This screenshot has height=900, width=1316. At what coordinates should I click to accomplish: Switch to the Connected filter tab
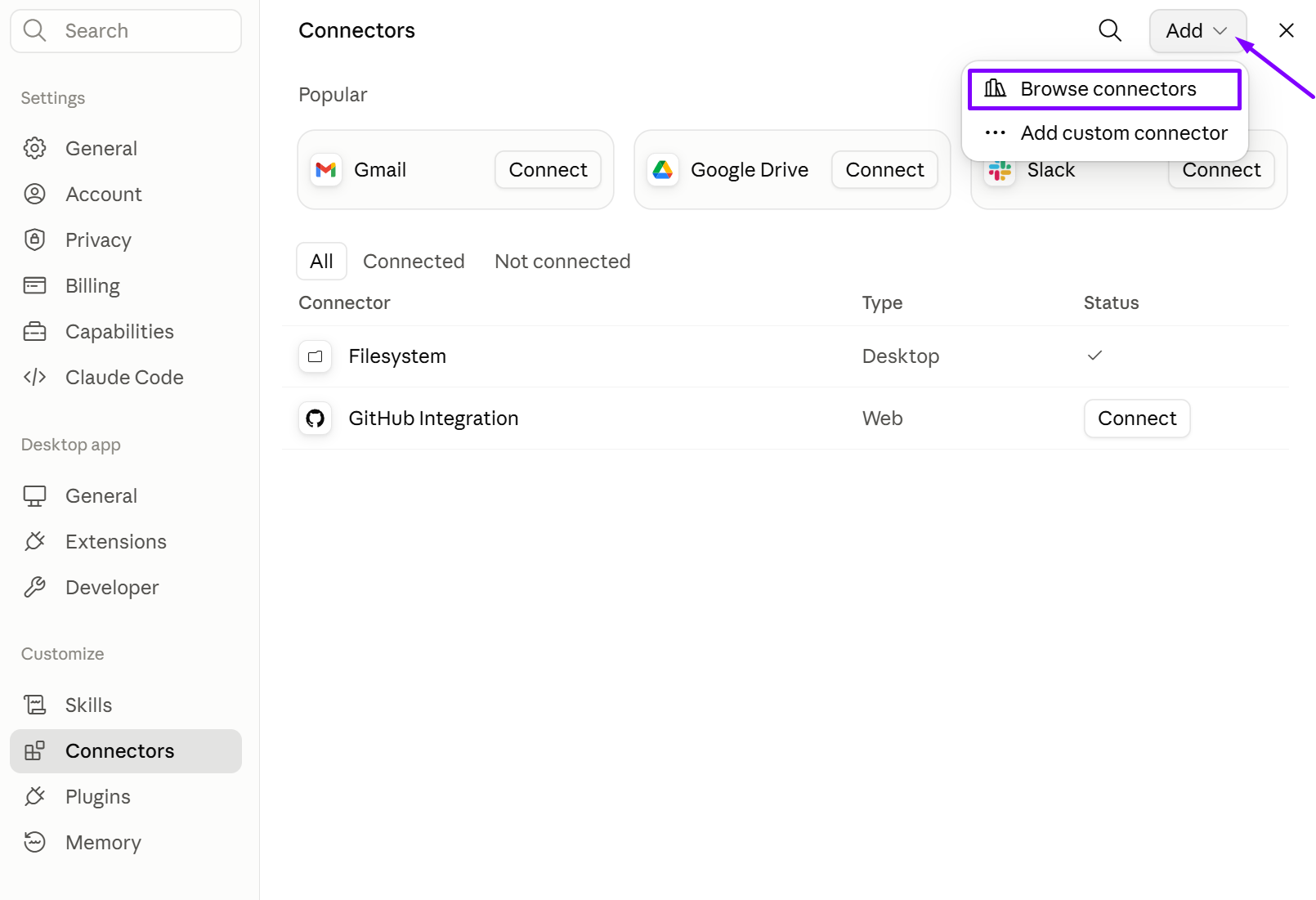point(414,262)
